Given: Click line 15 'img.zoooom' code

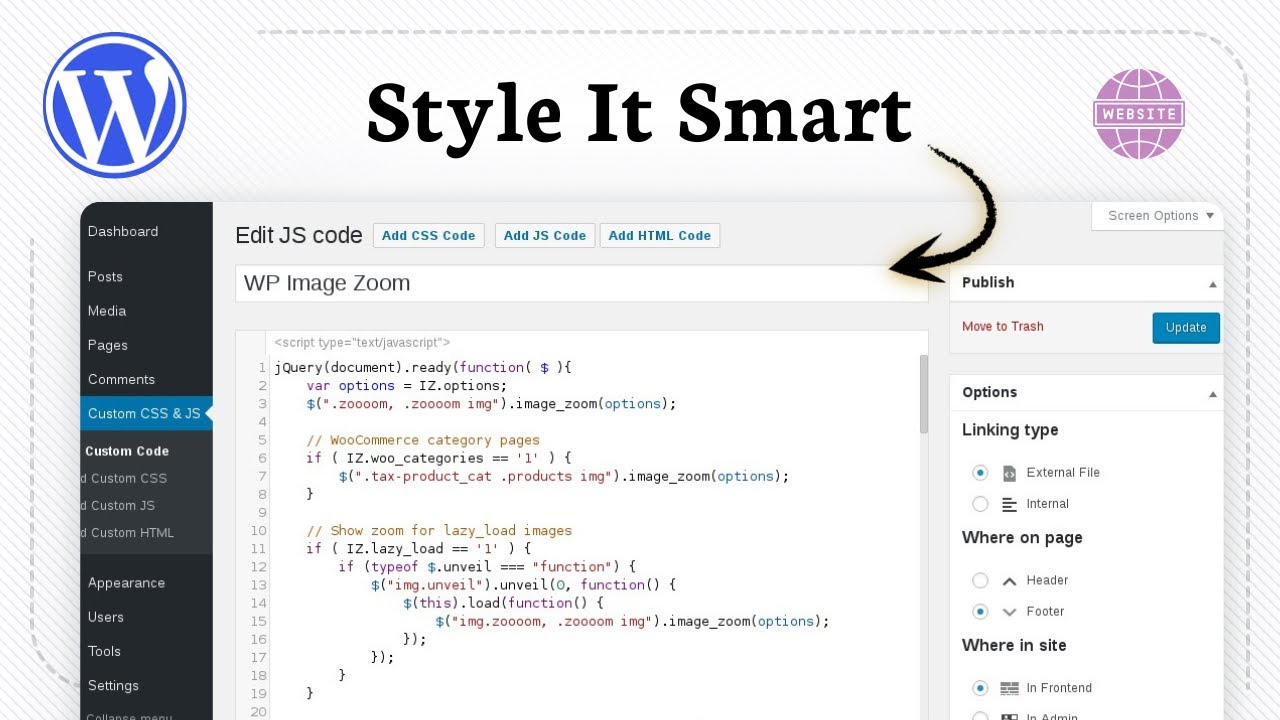Looking at the screenshot, I should pyautogui.click(x=632, y=621).
